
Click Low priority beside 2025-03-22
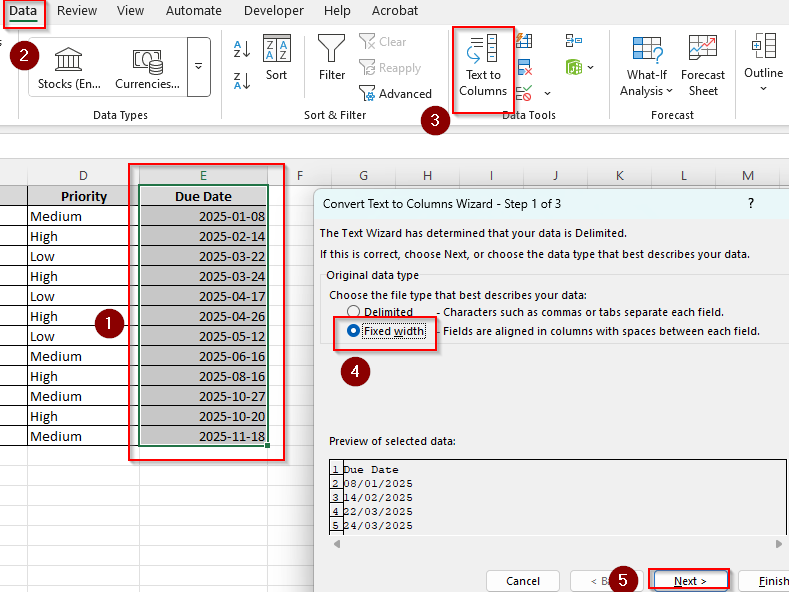click(83, 256)
